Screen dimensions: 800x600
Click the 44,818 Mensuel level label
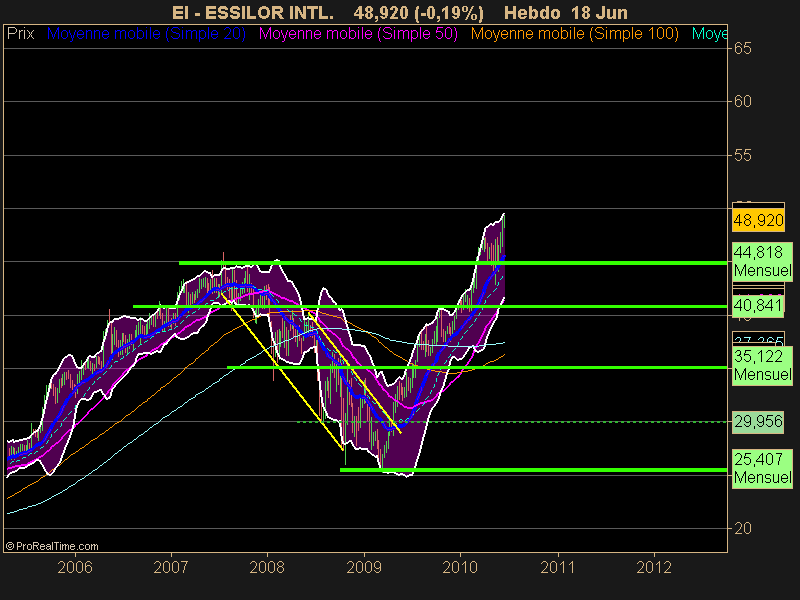click(x=762, y=261)
